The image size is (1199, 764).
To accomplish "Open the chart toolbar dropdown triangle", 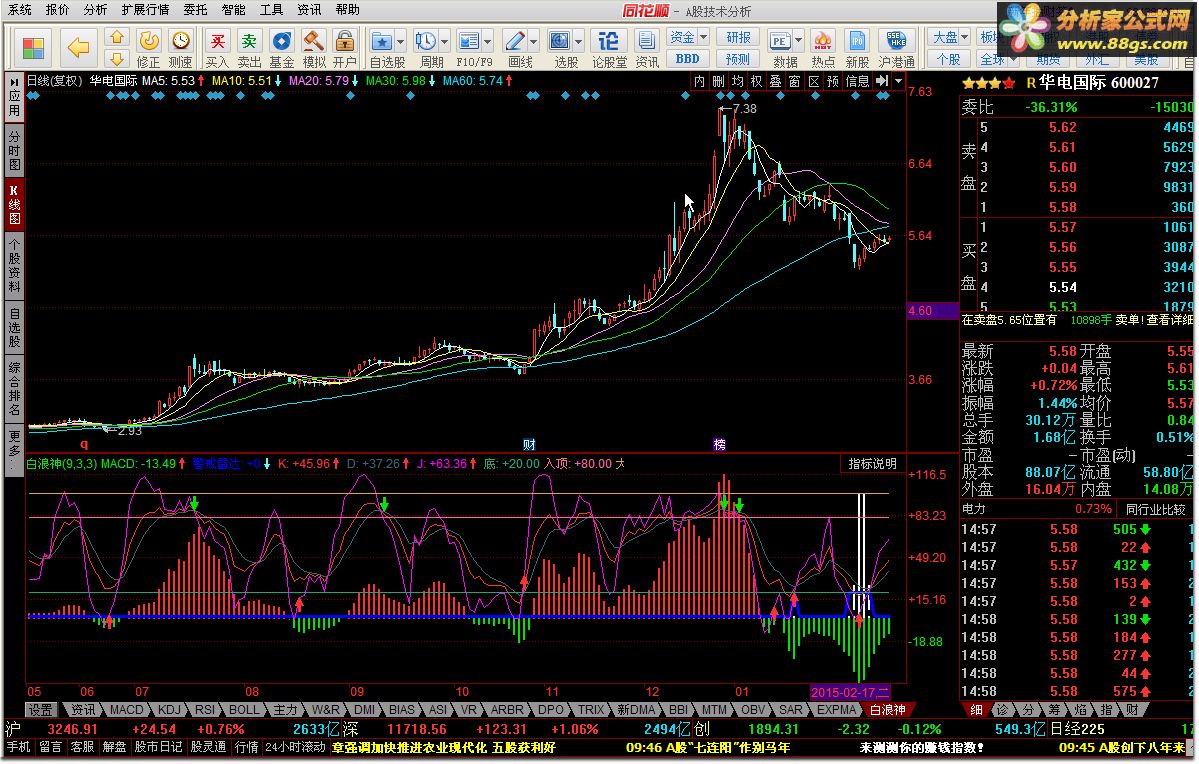I will (x=898, y=81).
